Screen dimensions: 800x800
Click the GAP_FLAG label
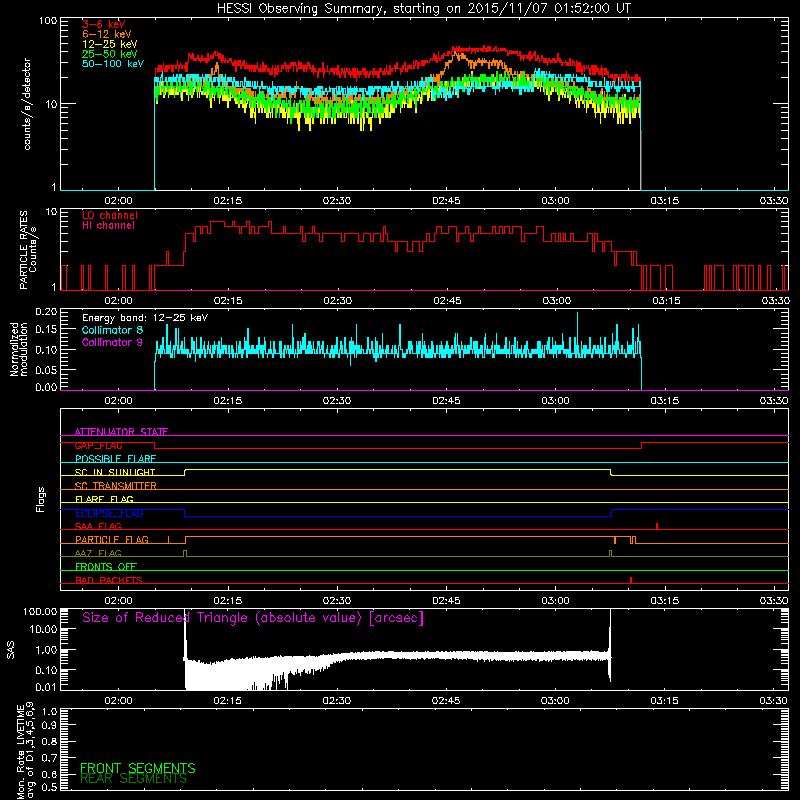pos(98,445)
